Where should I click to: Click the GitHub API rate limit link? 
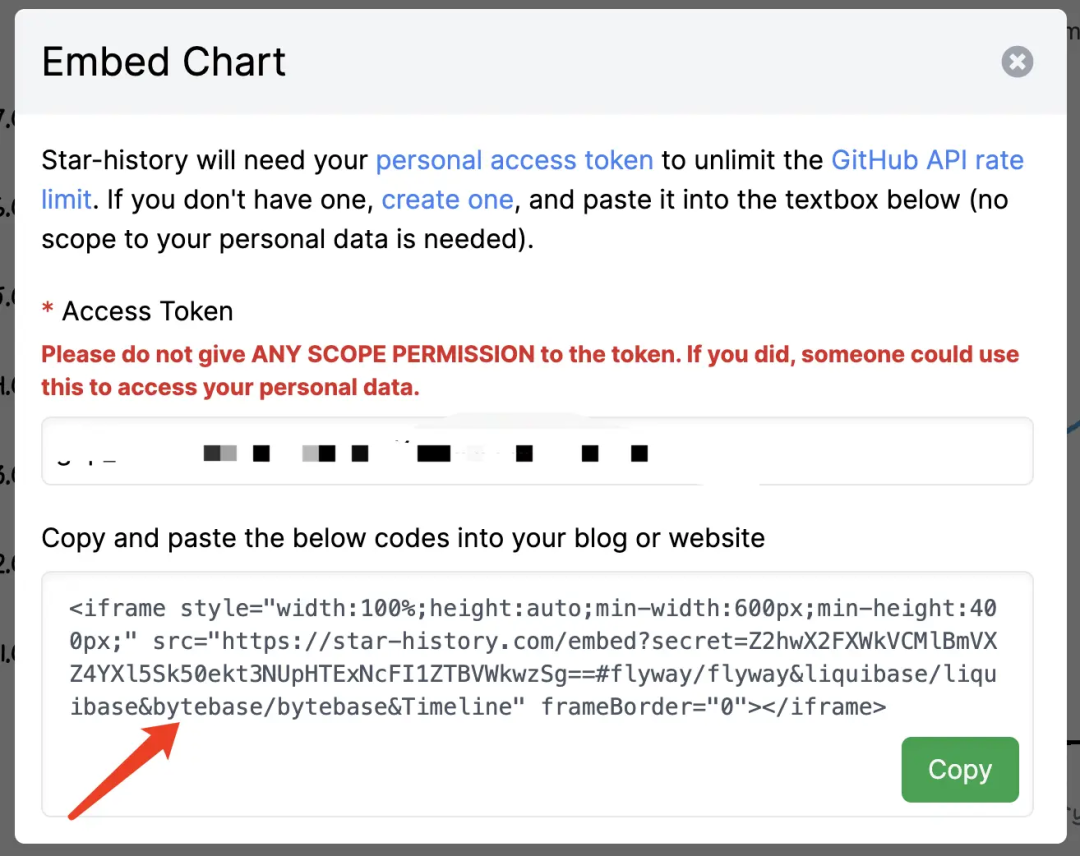tap(927, 160)
